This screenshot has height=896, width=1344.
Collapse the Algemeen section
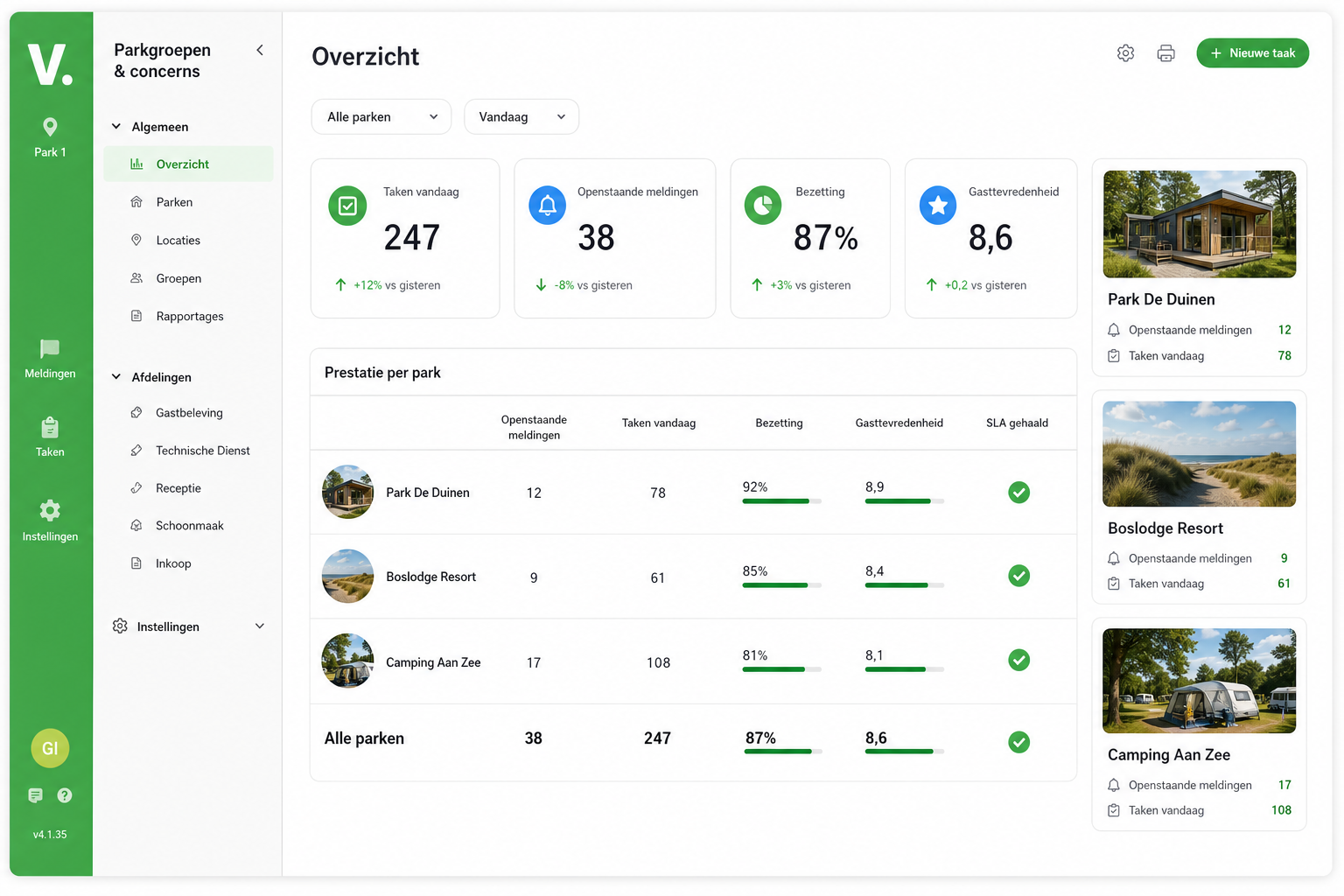pos(115,127)
